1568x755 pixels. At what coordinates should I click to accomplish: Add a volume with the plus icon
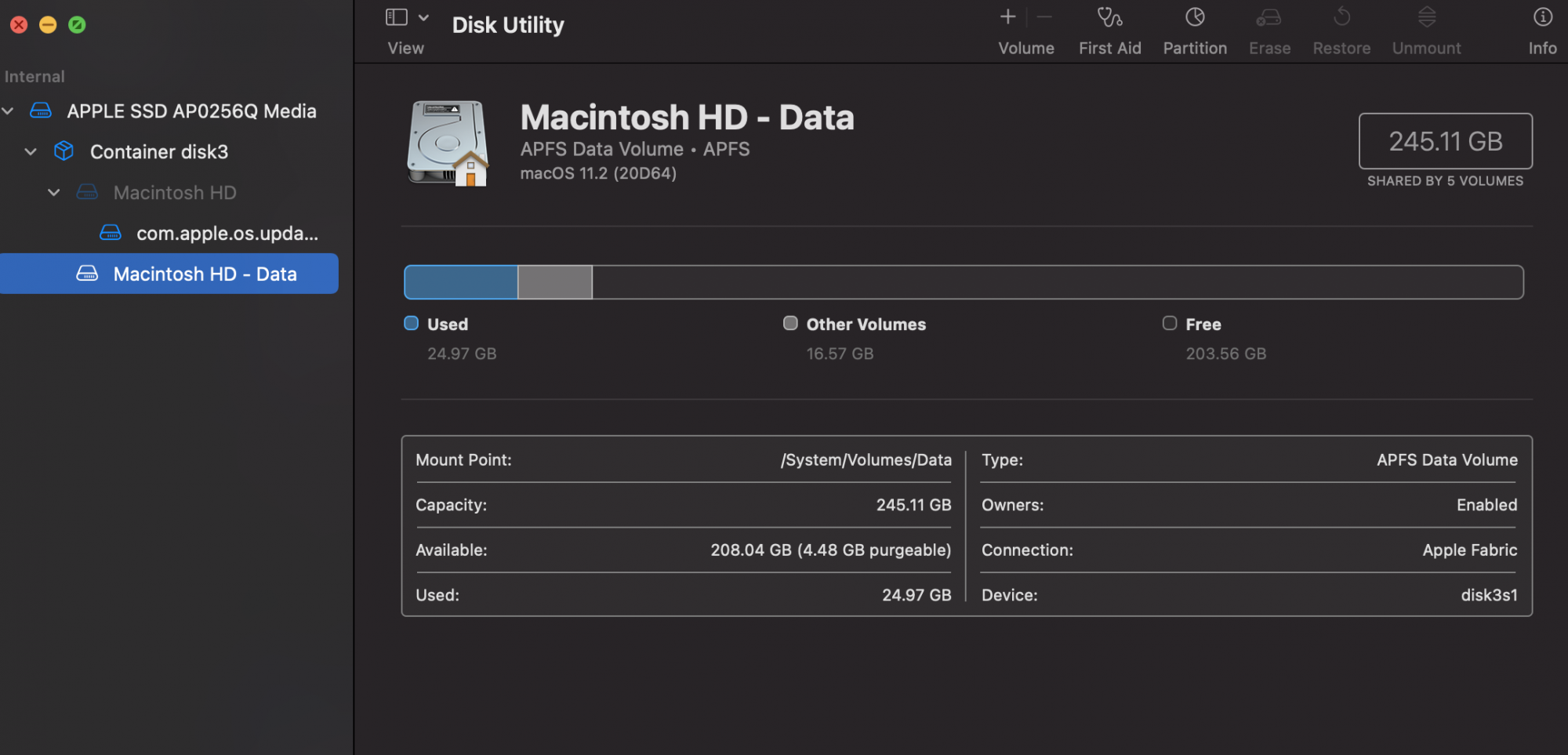(1008, 16)
